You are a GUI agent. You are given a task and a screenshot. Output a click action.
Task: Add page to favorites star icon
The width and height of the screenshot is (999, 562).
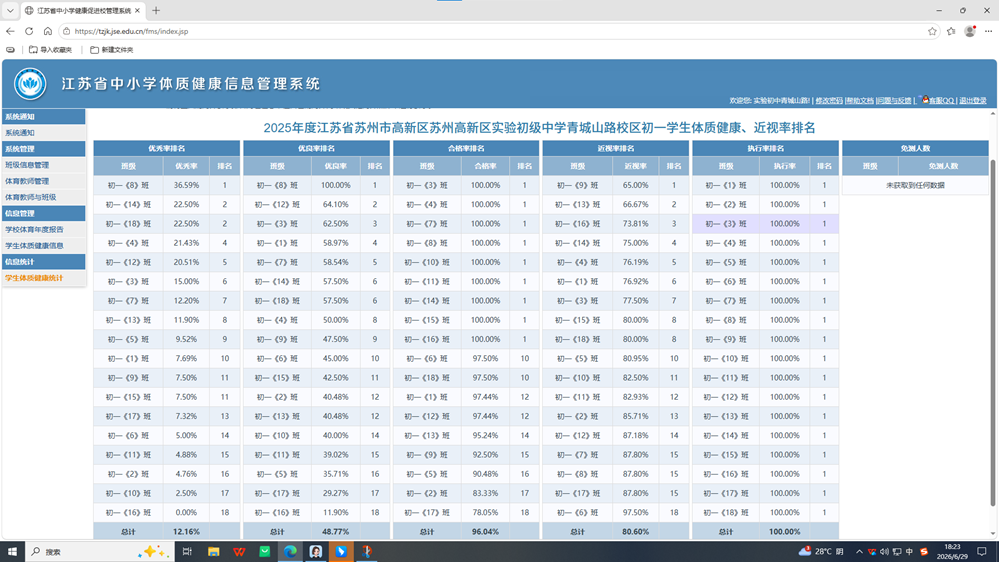click(x=932, y=31)
